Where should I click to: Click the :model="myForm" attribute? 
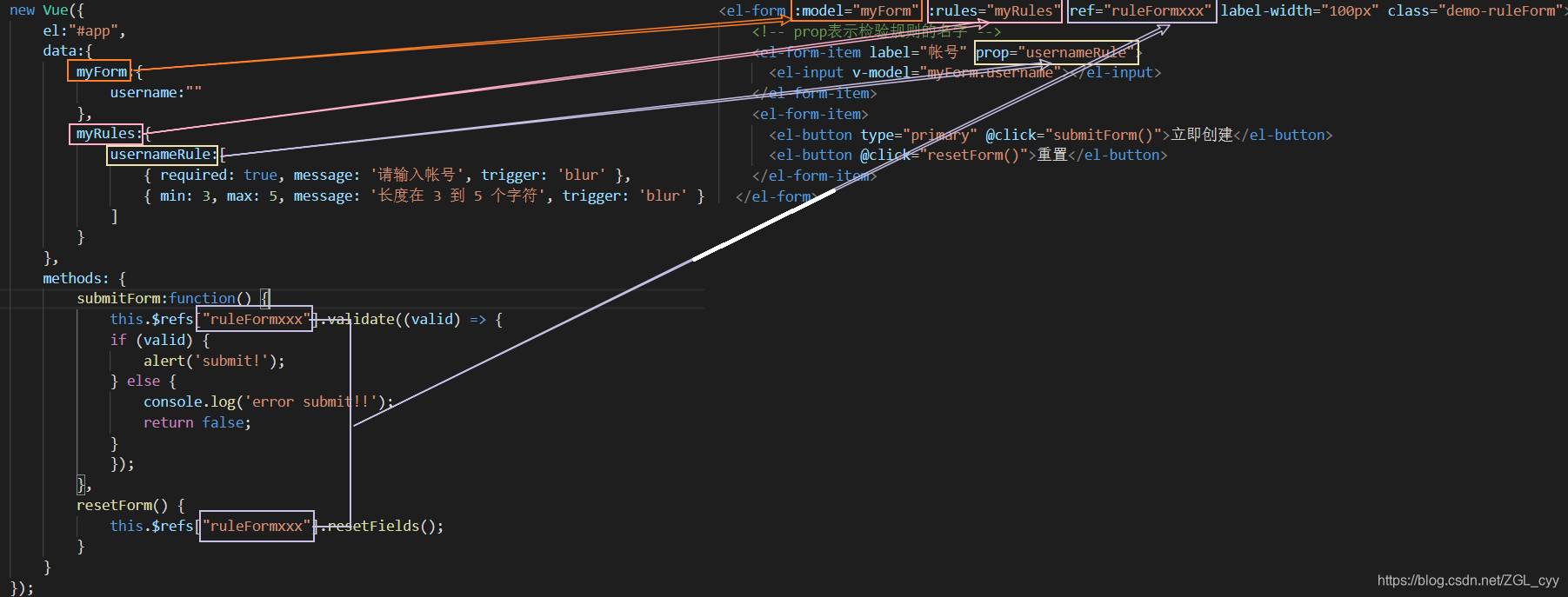coord(857,11)
